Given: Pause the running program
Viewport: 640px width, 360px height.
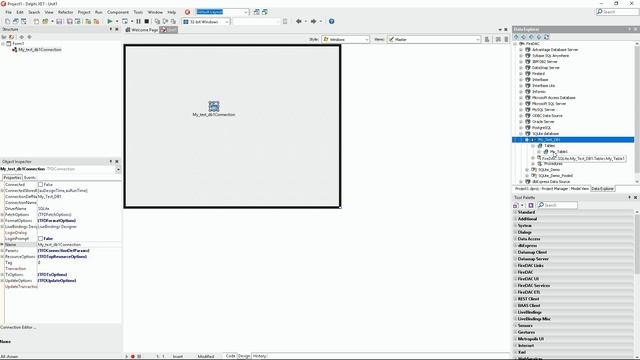Looking at the screenshot, I should click(138, 21).
